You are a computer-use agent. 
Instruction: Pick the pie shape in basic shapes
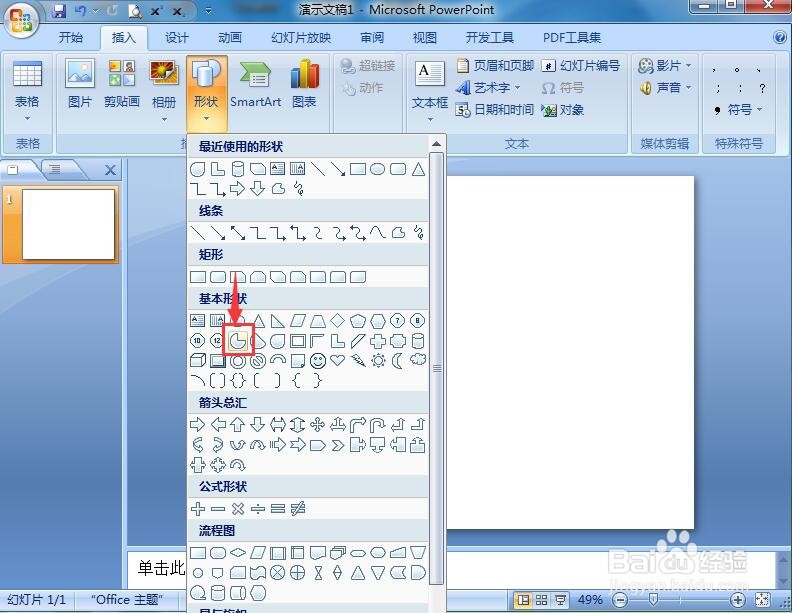[x=238, y=341]
